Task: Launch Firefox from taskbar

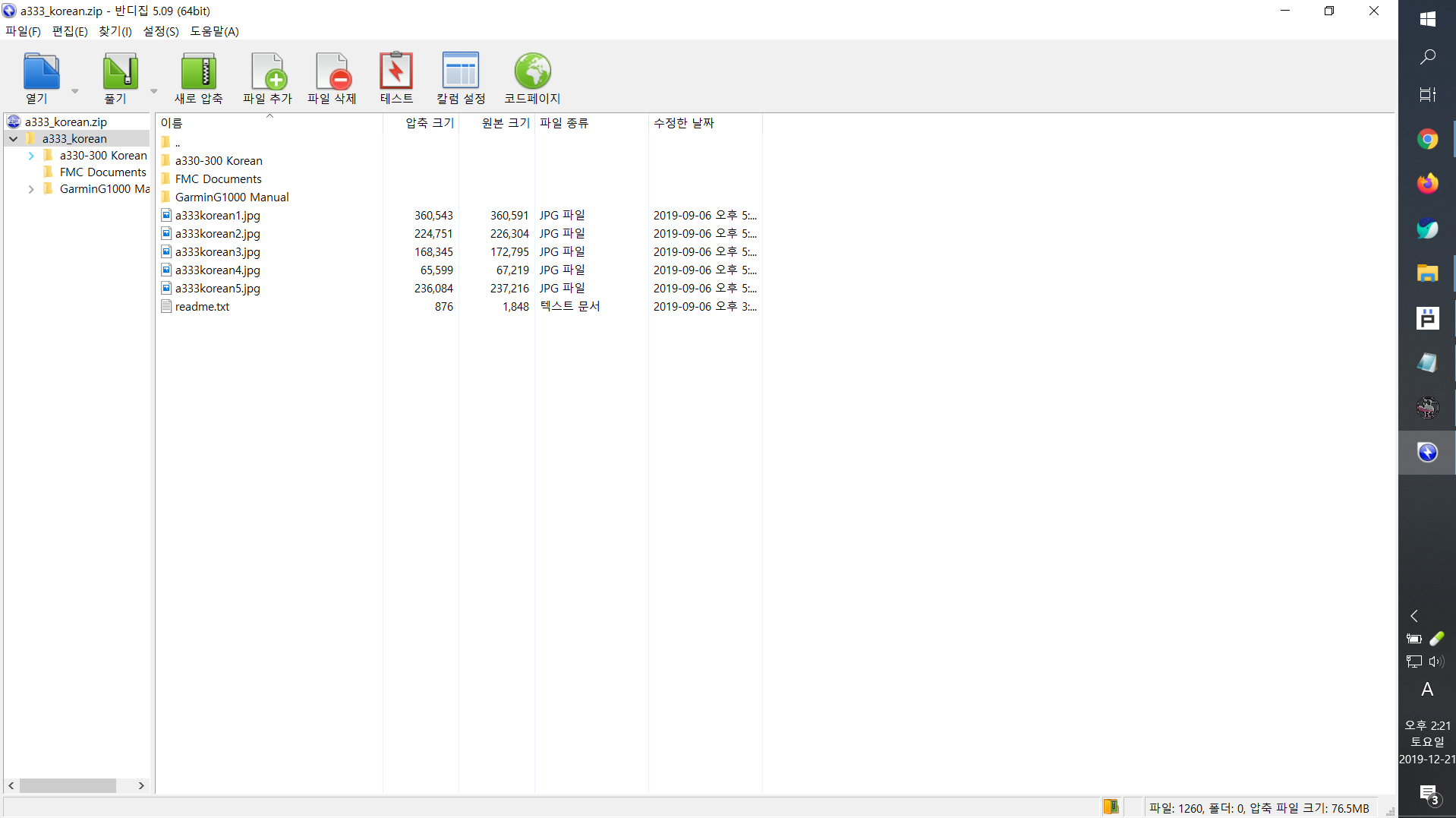Action: (1427, 183)
